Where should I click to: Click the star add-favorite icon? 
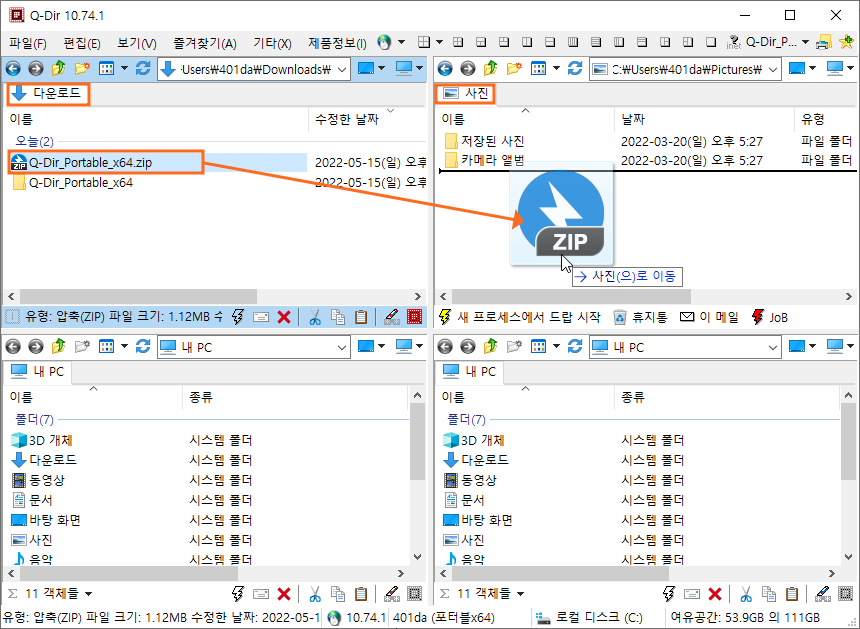[x=846, y=42]
